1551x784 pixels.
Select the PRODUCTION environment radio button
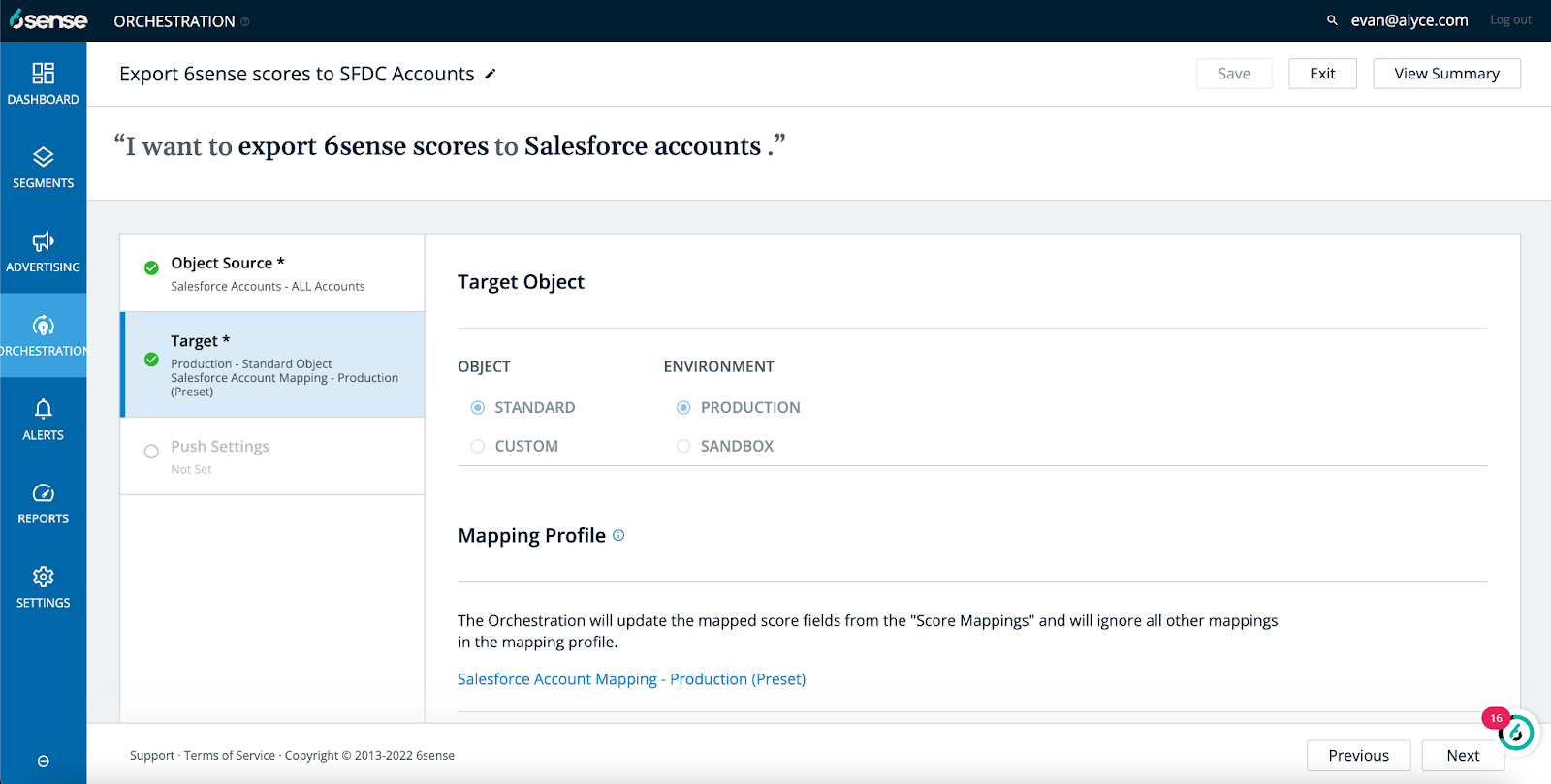point(683,408)
